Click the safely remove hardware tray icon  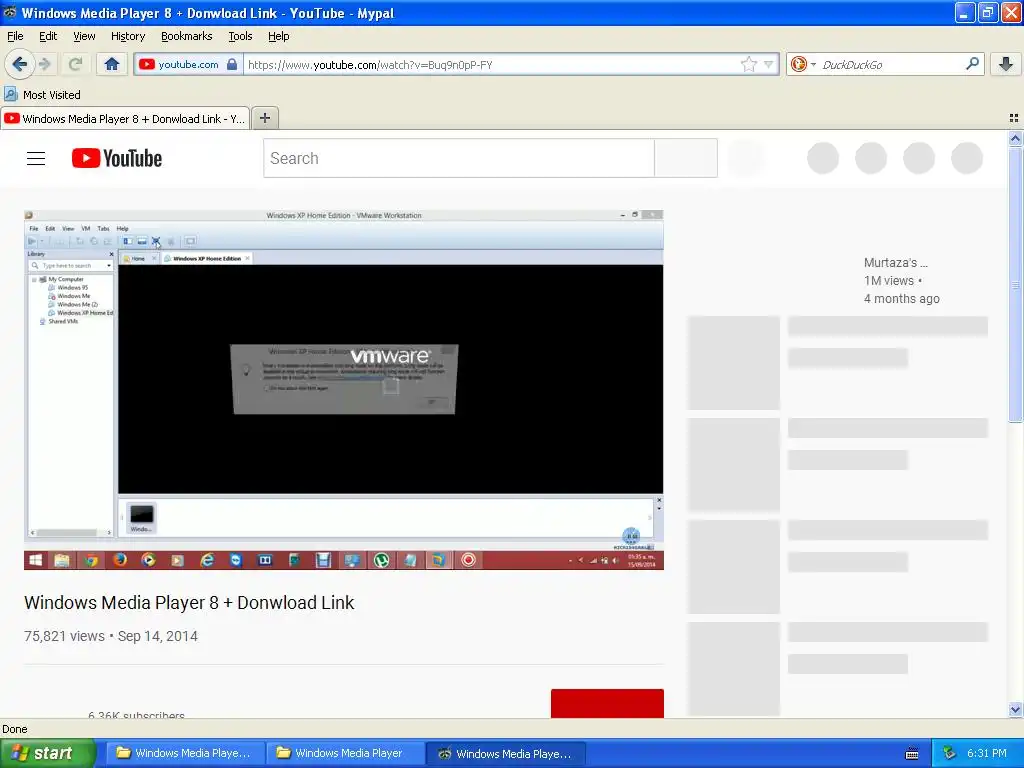pos(949,754)
